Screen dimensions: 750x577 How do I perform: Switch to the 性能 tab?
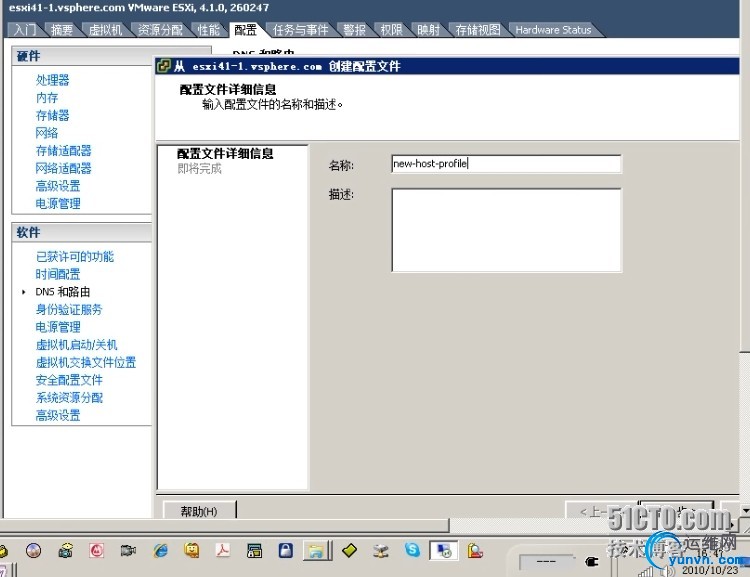(x=209, y=30)
